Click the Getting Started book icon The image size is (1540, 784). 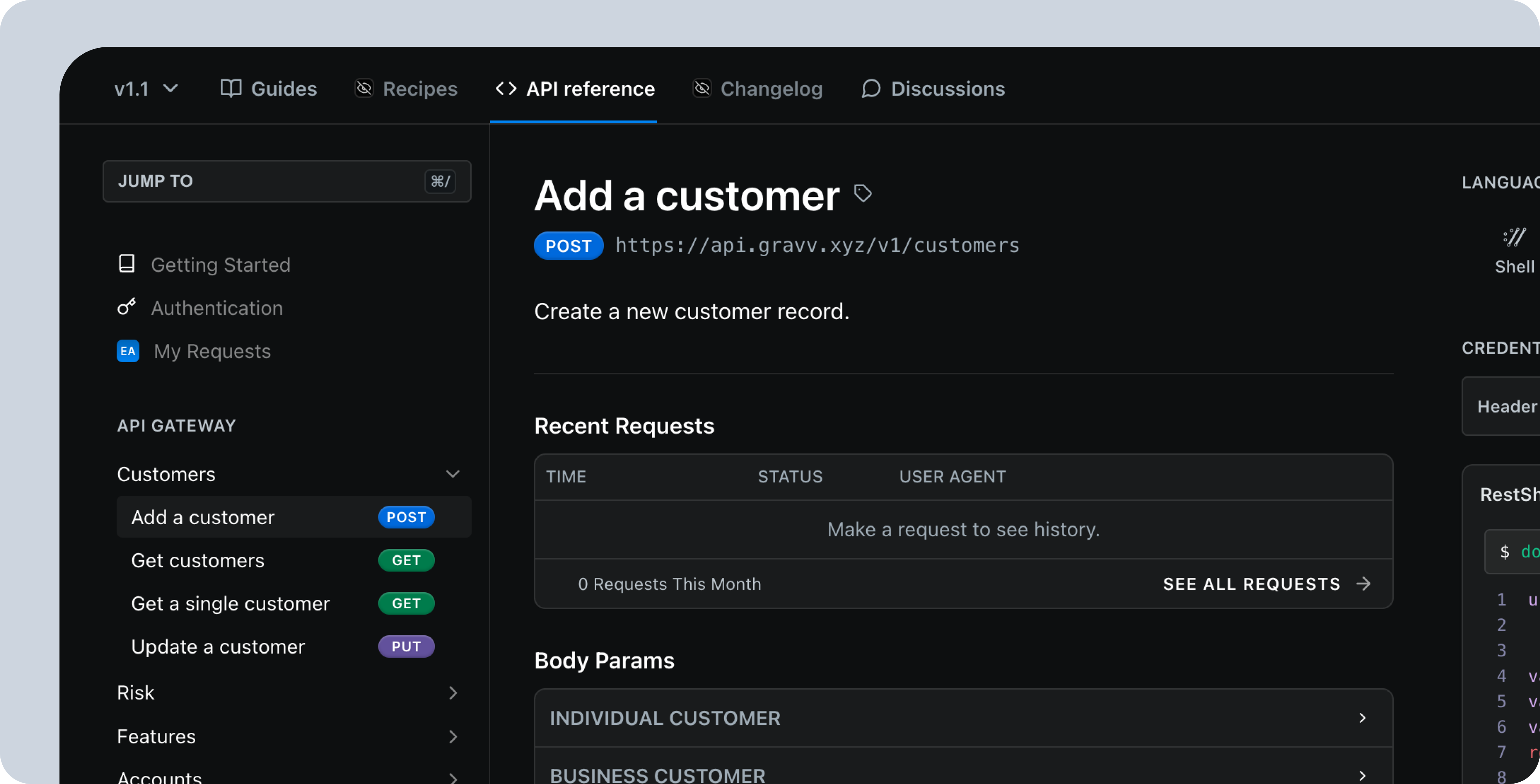[x=126, y=264]
